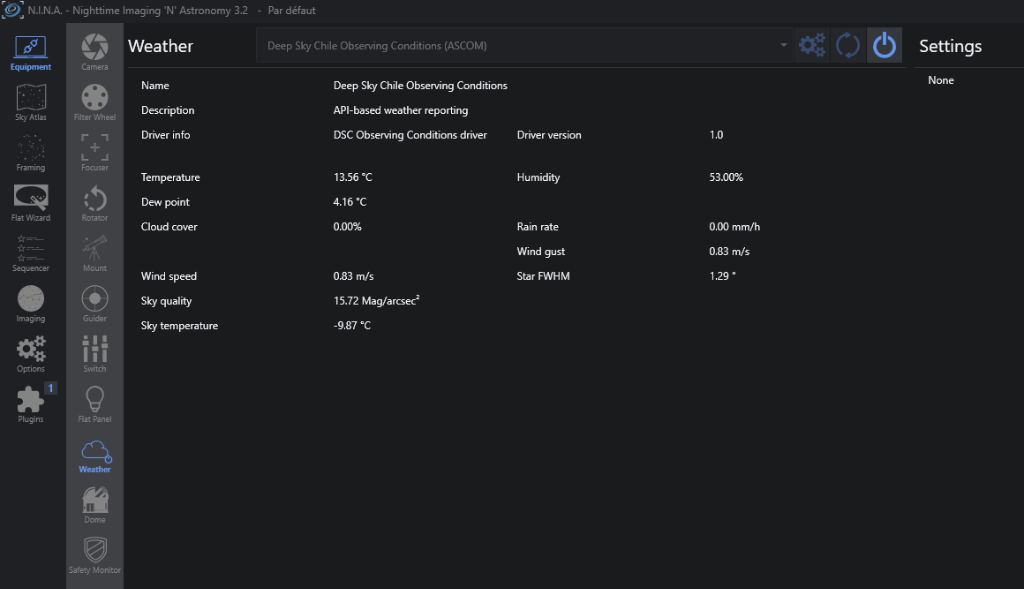Open the Sky Atlas section
This screenshot has height=589, width=1024.
click(31, 103)
